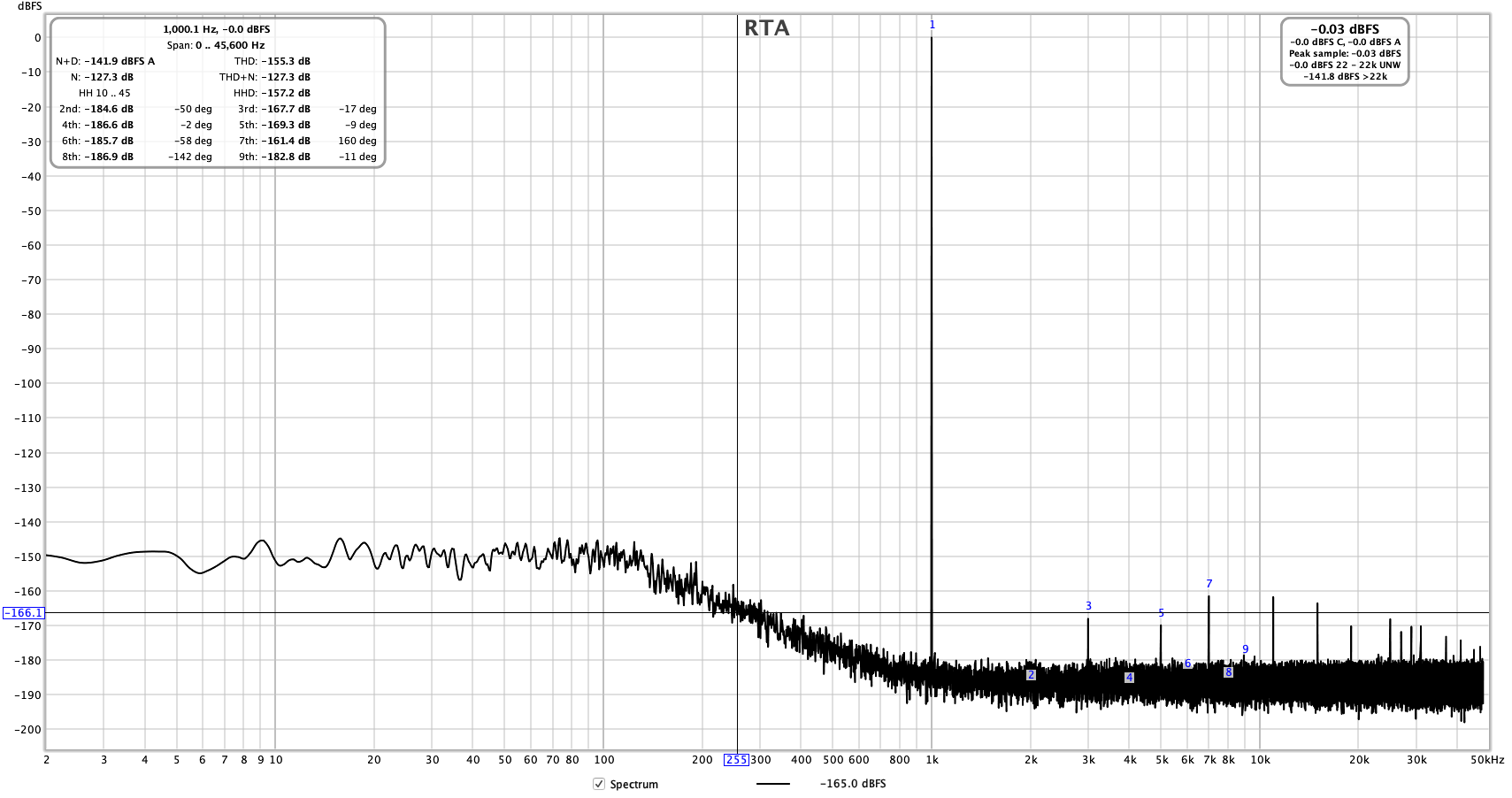Click the 160 deg phase value
This screenshot has height=798, width=1512.
[357, 141]
